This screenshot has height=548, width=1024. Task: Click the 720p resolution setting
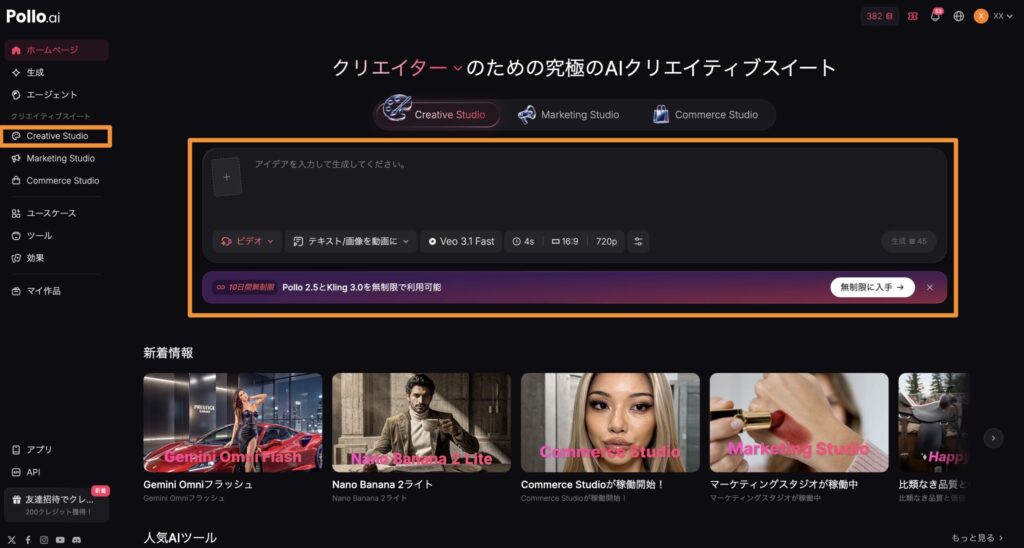(606, 241)
